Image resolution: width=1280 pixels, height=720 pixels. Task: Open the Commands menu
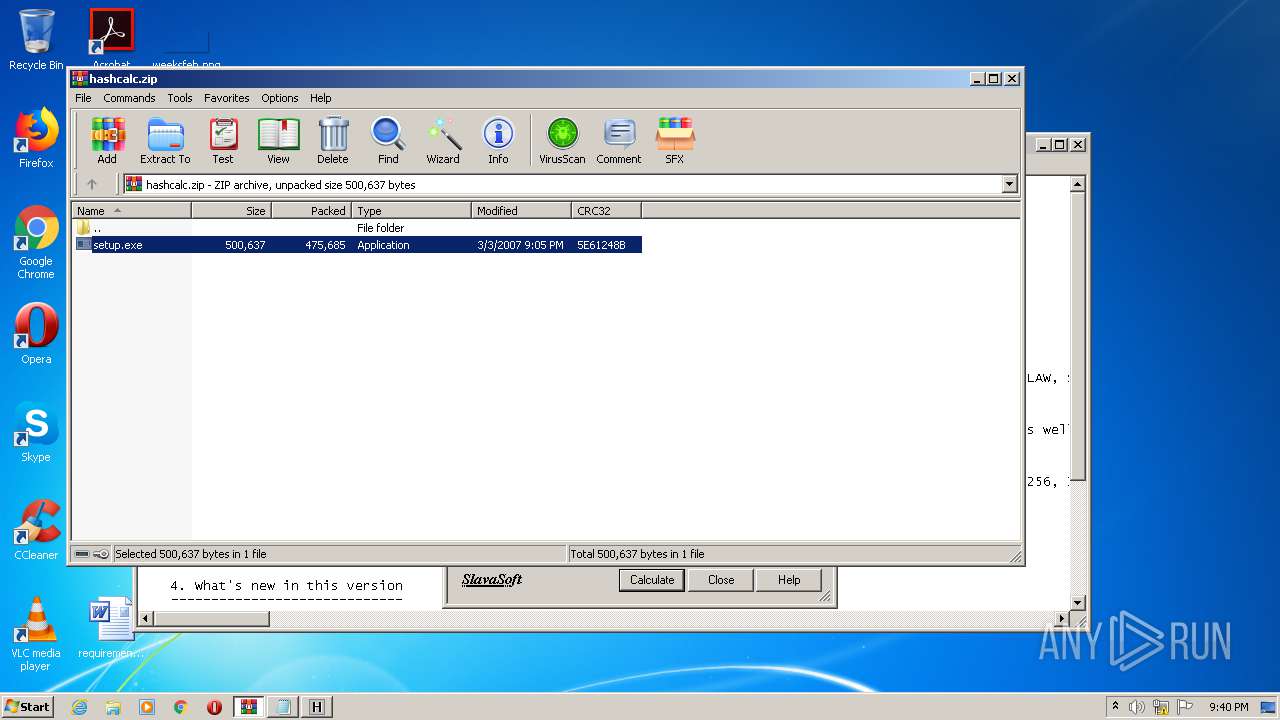pyautogui.click(x=129, y=98)
